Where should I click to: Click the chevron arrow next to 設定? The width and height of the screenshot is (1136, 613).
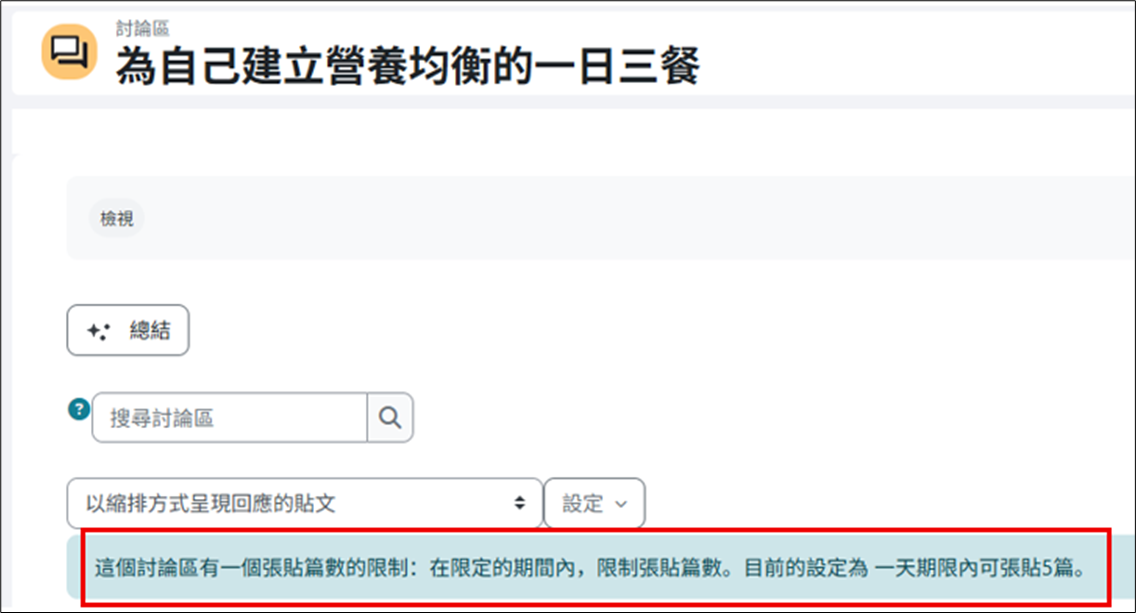tap(621, 504)
